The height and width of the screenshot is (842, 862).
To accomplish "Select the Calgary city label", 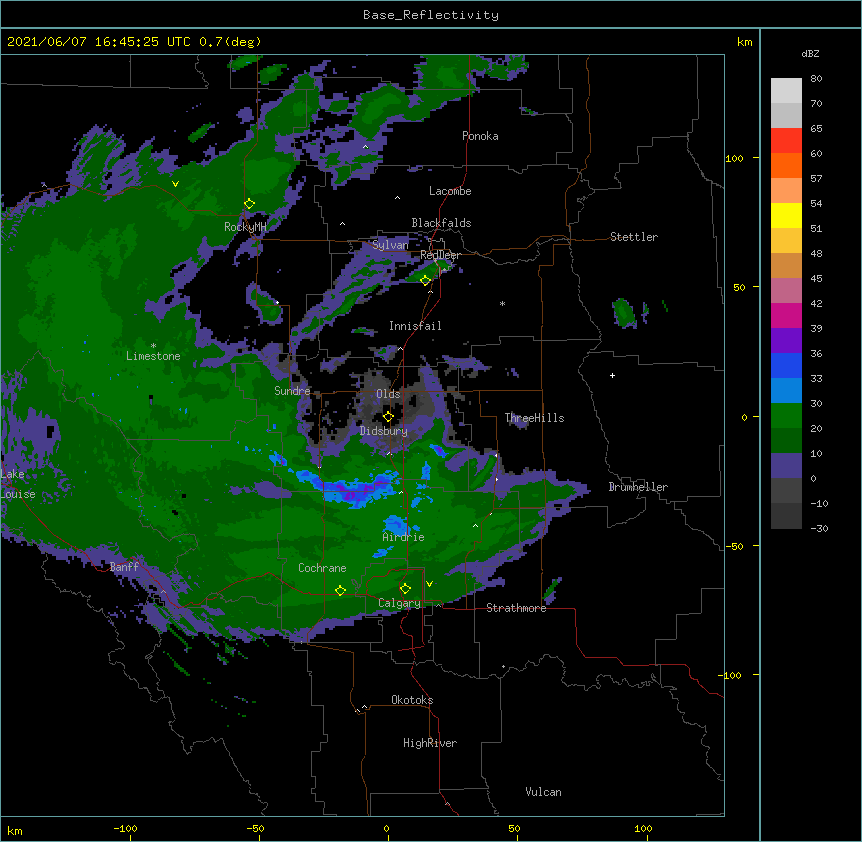I will click(399, 603).
